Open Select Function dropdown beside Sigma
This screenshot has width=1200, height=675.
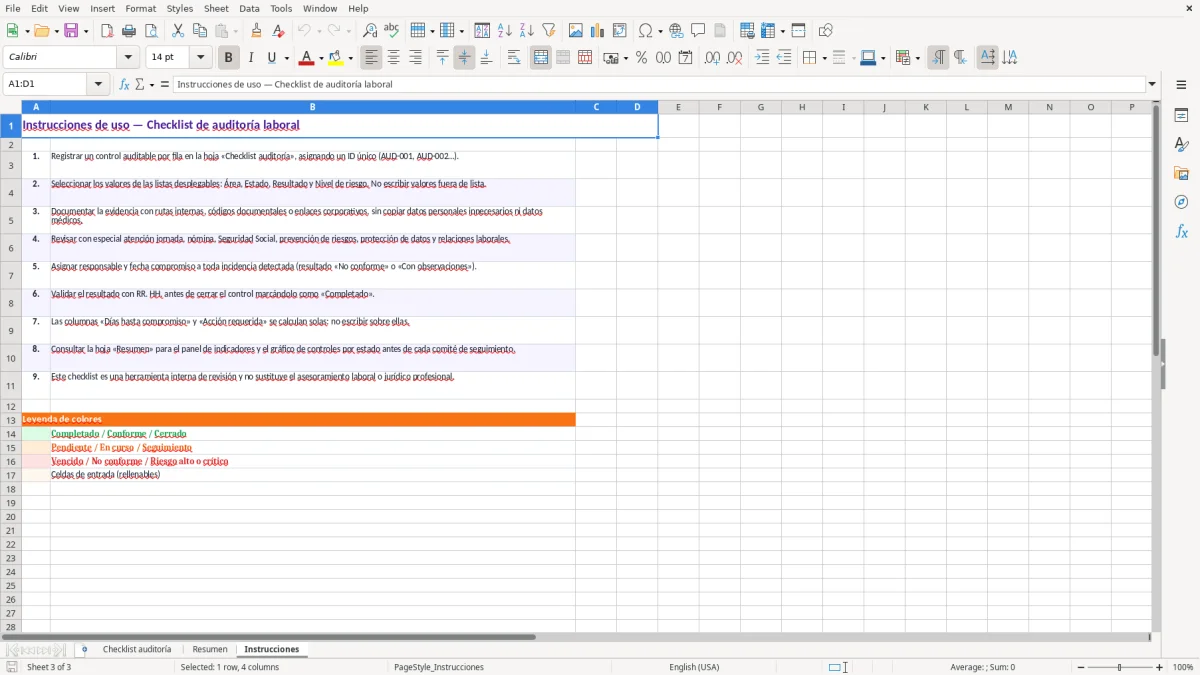[x=152, y=84]
